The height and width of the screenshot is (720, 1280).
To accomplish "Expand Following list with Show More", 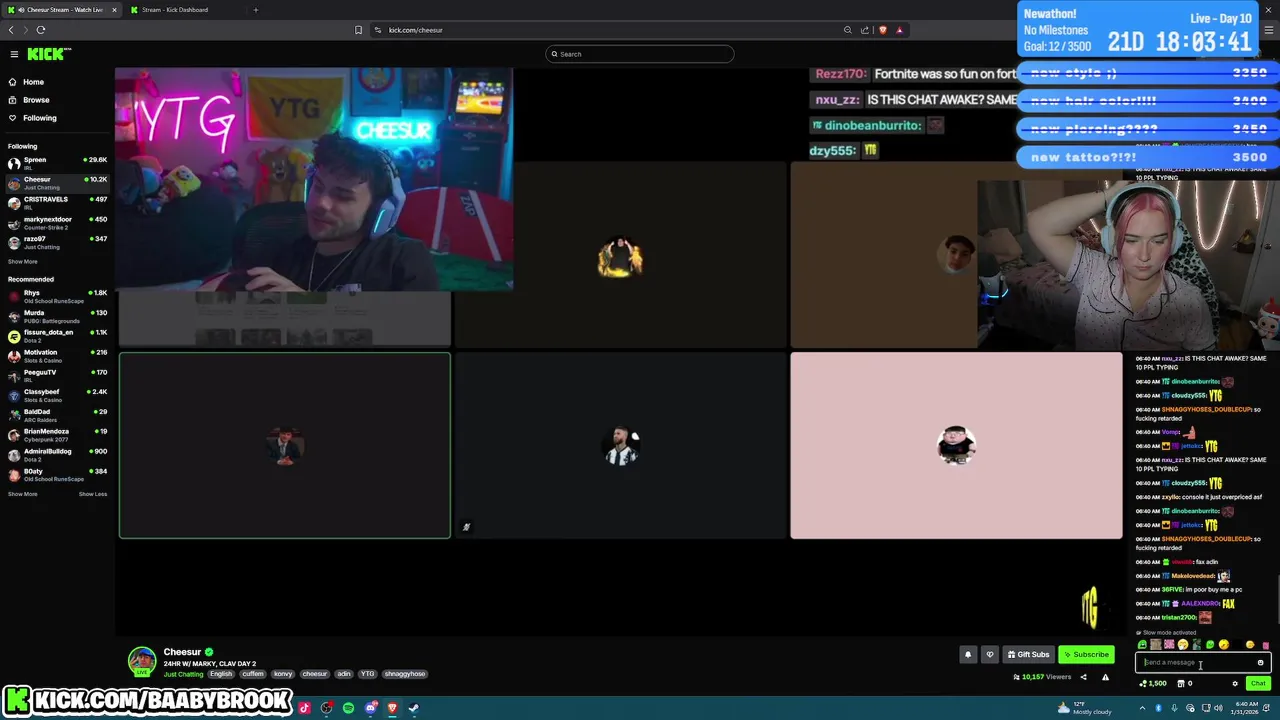I will [23, 262].
